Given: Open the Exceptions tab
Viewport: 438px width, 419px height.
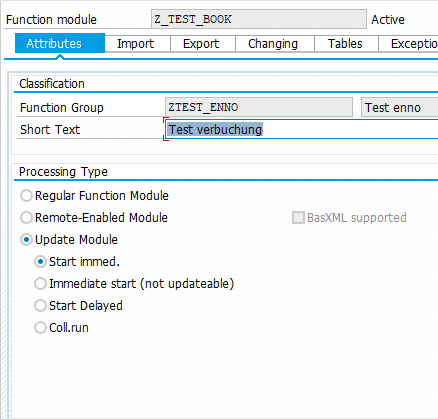Looking at the screenshot, I should (409, 44).
